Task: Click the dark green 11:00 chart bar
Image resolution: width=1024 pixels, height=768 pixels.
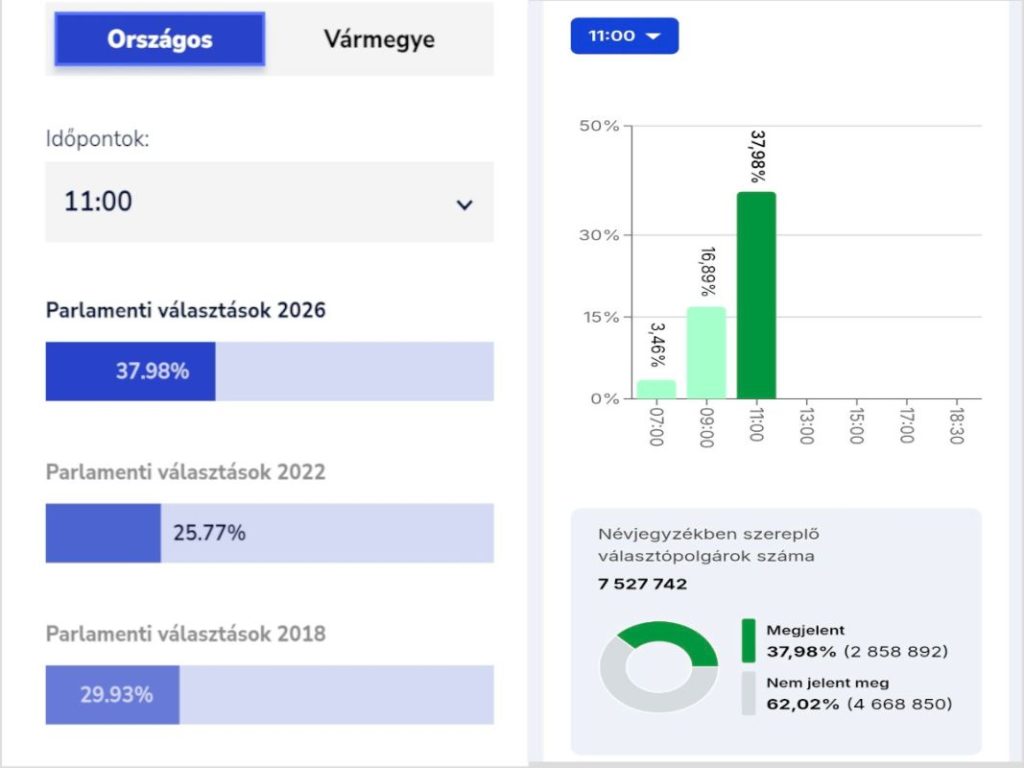Action: coord(756,295)
